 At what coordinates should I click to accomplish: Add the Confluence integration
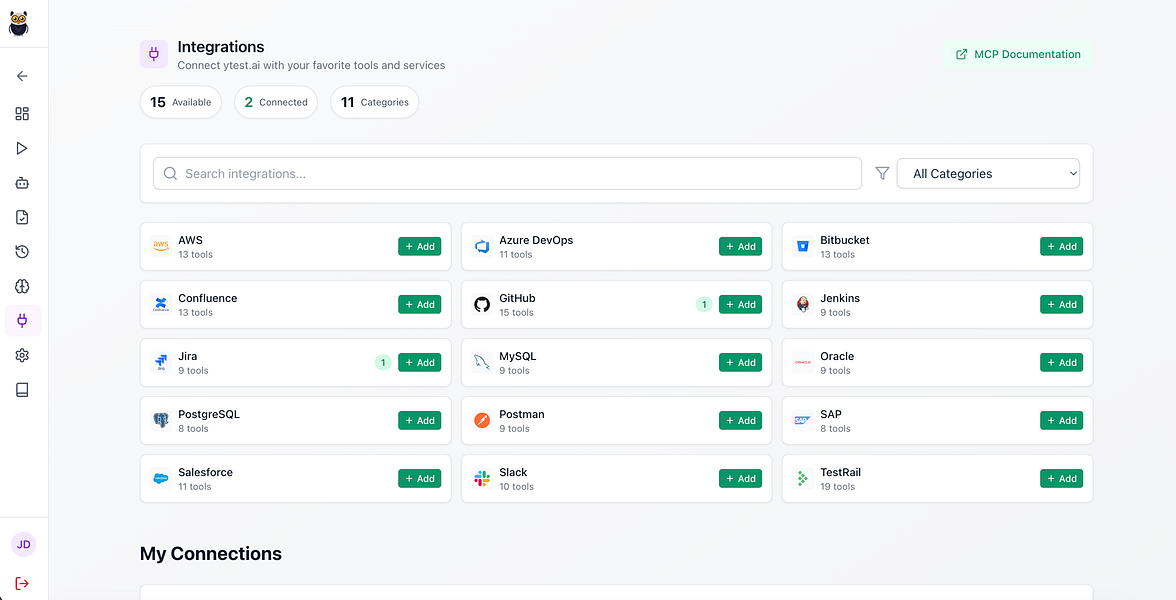pos(419,304)
